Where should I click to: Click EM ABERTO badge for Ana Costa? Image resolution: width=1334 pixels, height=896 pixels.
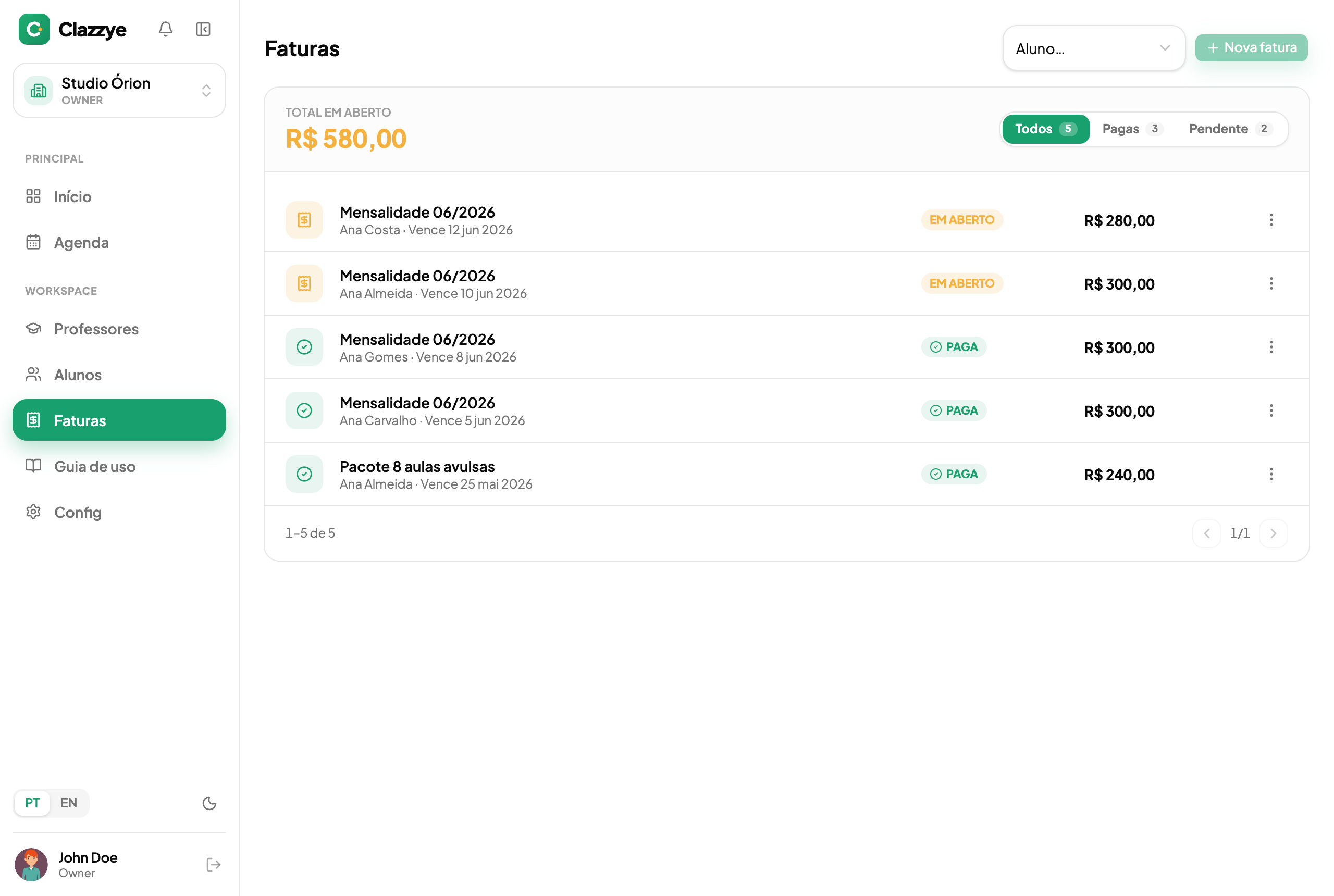click(x=962, y=220)
